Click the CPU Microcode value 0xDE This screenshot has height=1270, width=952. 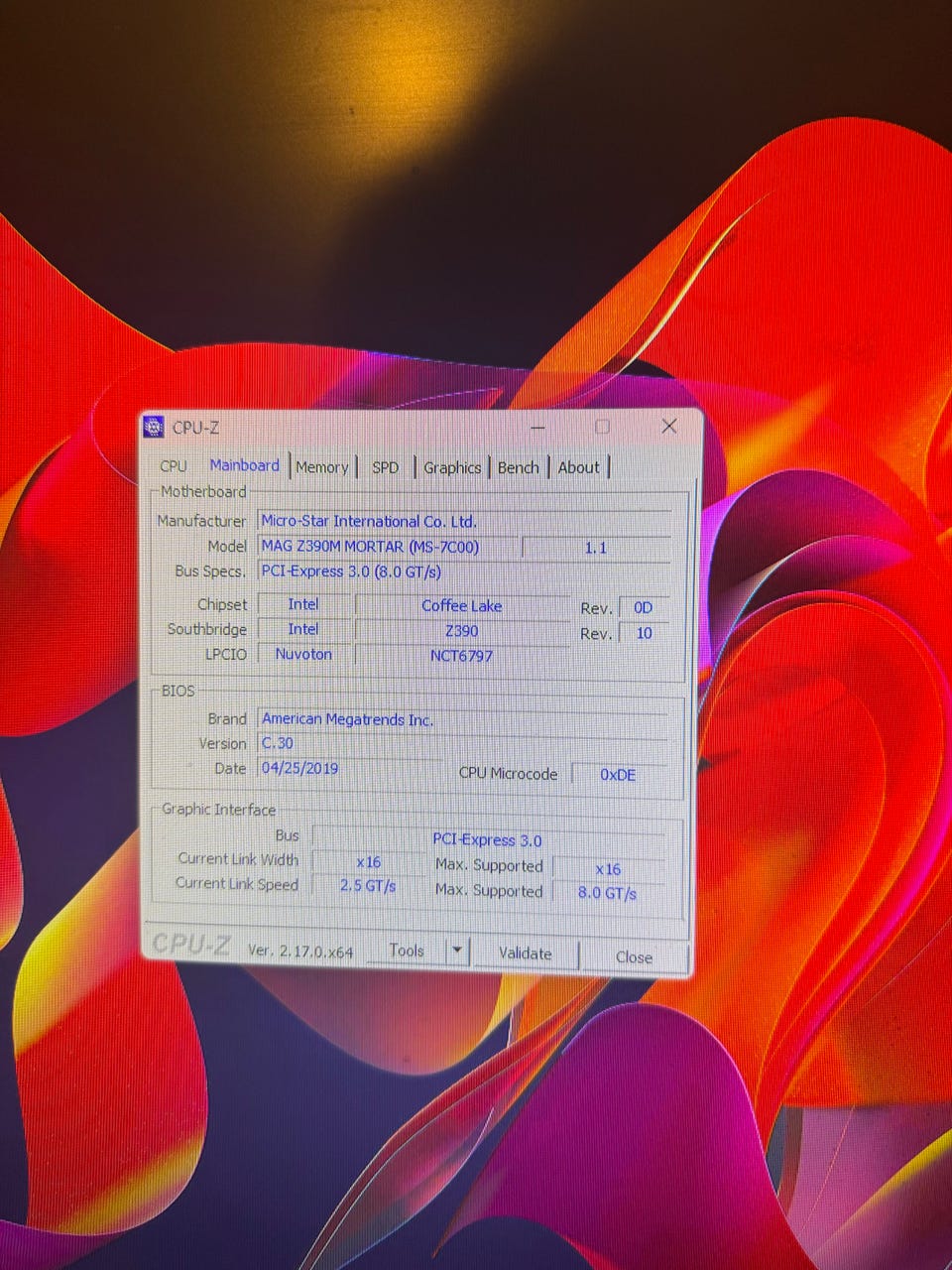tap(618, 775)
